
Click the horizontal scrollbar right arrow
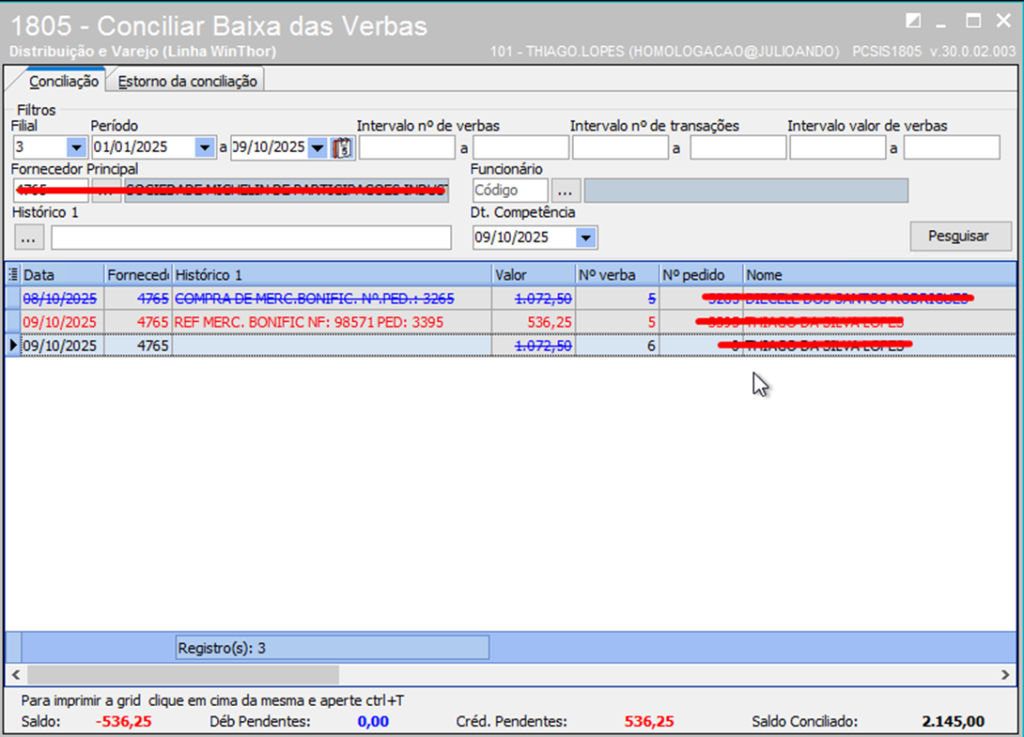point(1007,676)
